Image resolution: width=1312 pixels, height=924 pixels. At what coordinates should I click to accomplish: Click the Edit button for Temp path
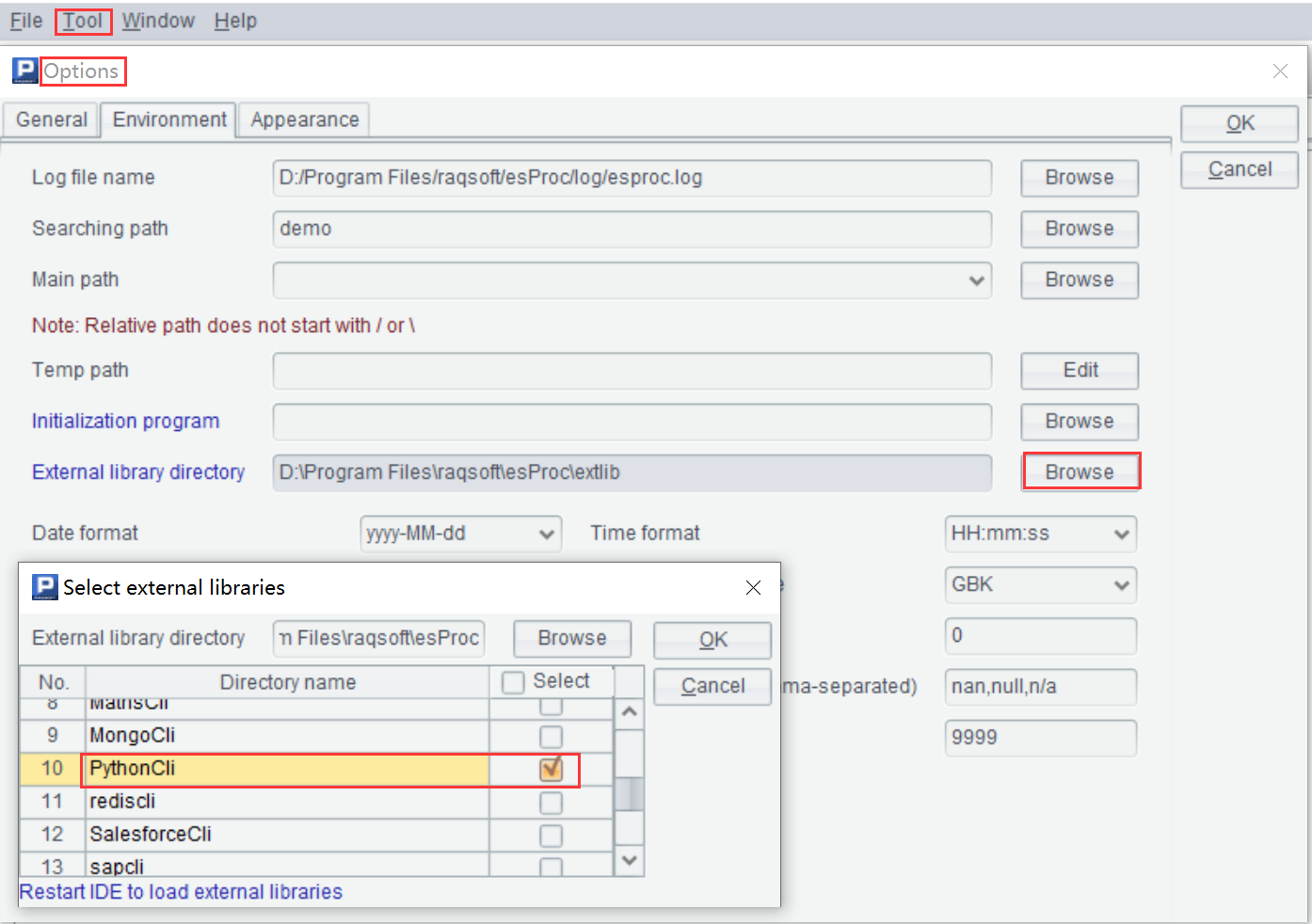(1080, 370)
